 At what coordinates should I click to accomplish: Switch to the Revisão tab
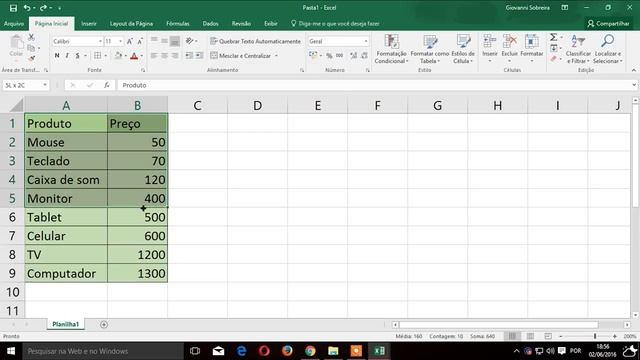tap(241, 24)
